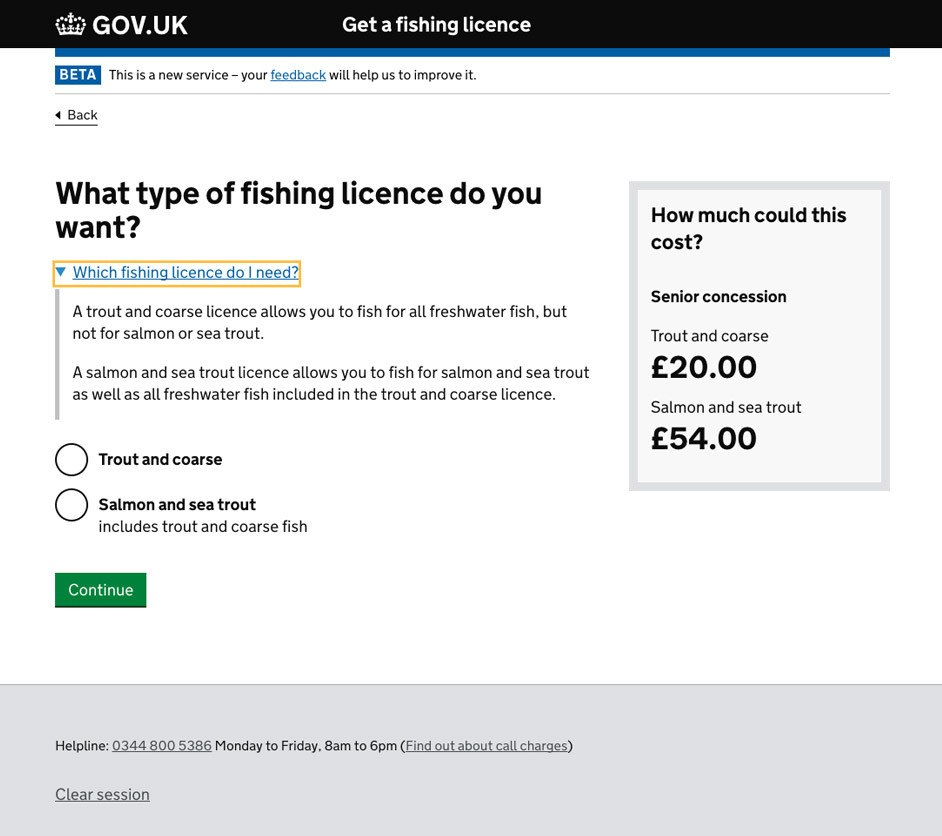Click the BETA phase banner tag

coord(77,74)
